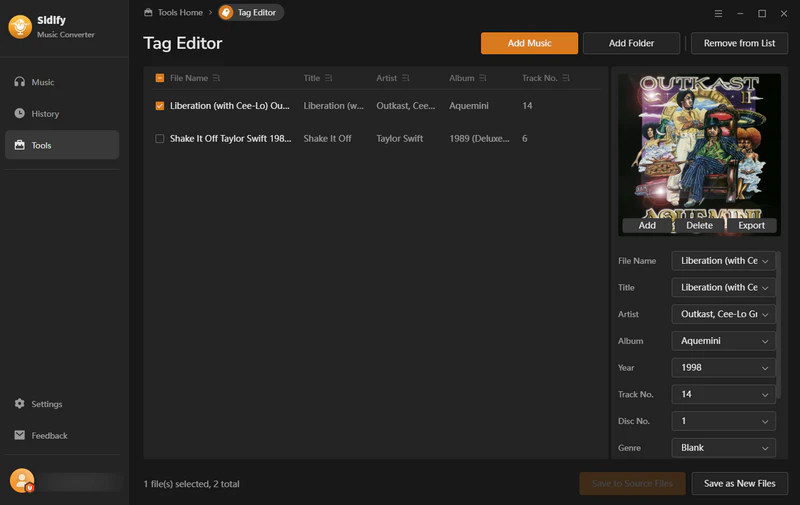Expand the Artist field dropdown
Viewport: 800px width, 505px height.
[x=723, y=314]
